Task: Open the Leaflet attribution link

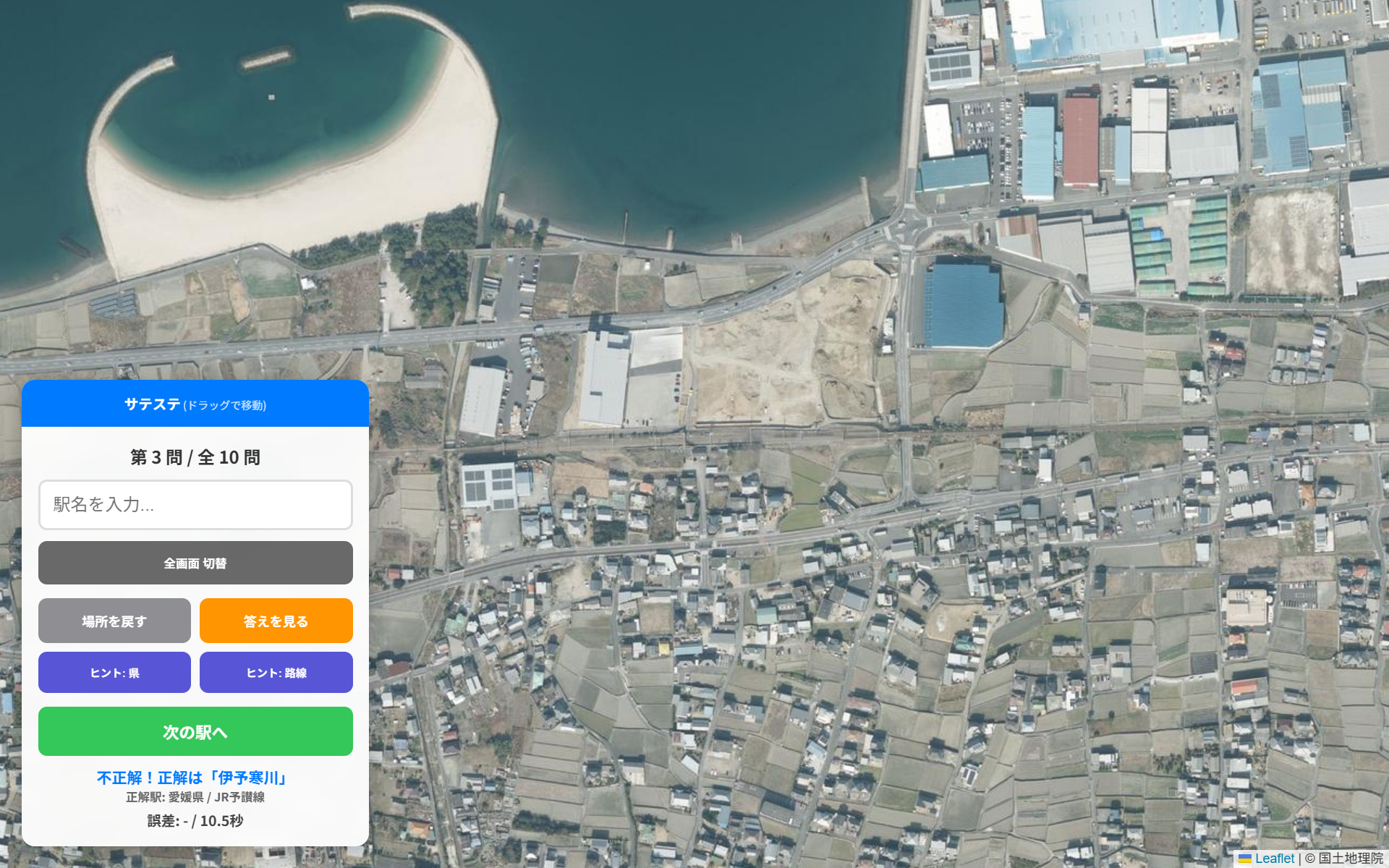Action: pos(1274,859)
